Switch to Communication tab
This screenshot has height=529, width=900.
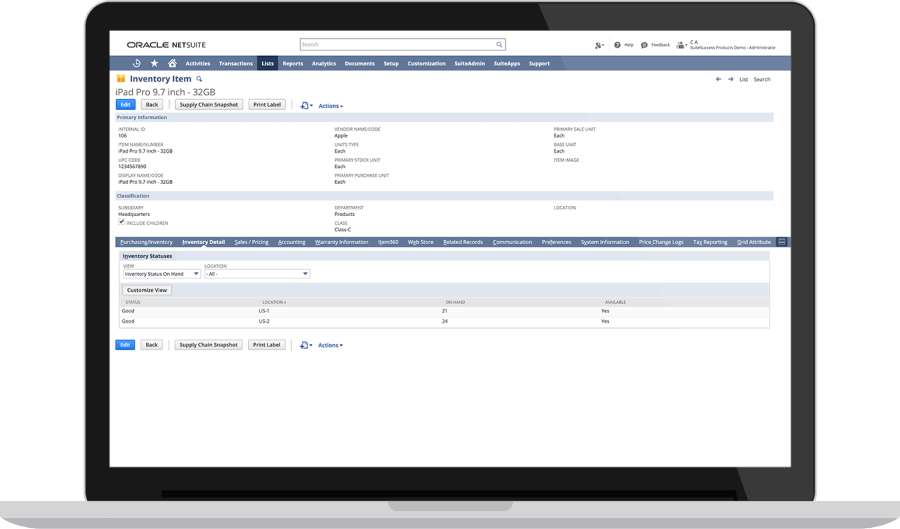pos(512,242)
